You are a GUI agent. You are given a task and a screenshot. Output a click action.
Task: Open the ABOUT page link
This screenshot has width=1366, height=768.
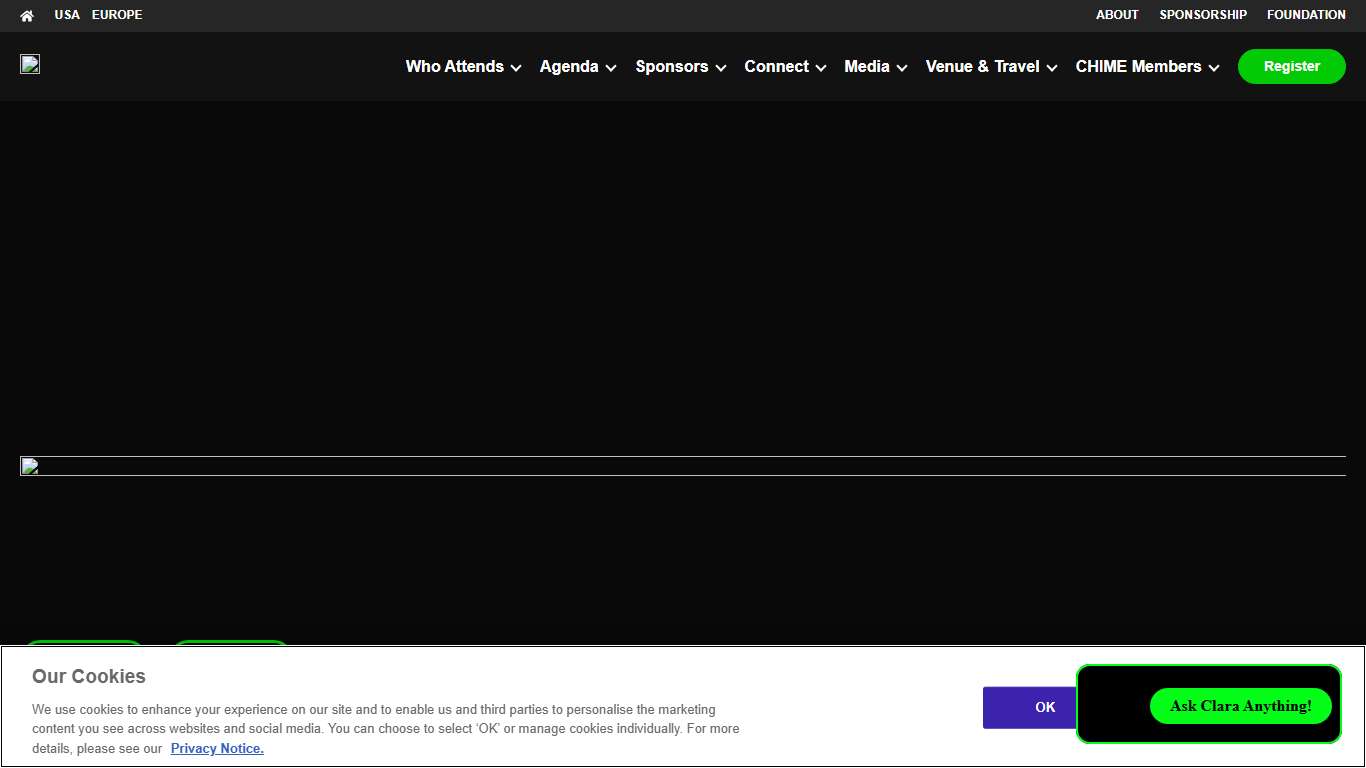[1117, 15]
